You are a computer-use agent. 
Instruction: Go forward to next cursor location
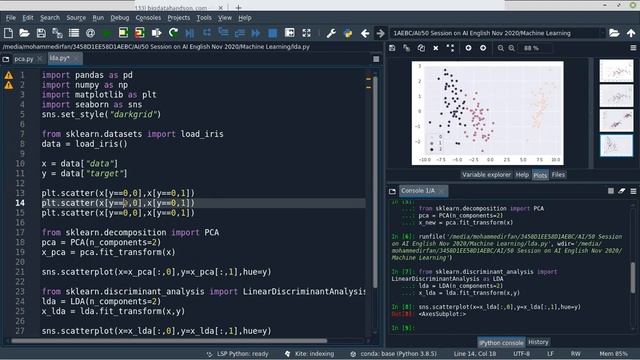[380, 33]
